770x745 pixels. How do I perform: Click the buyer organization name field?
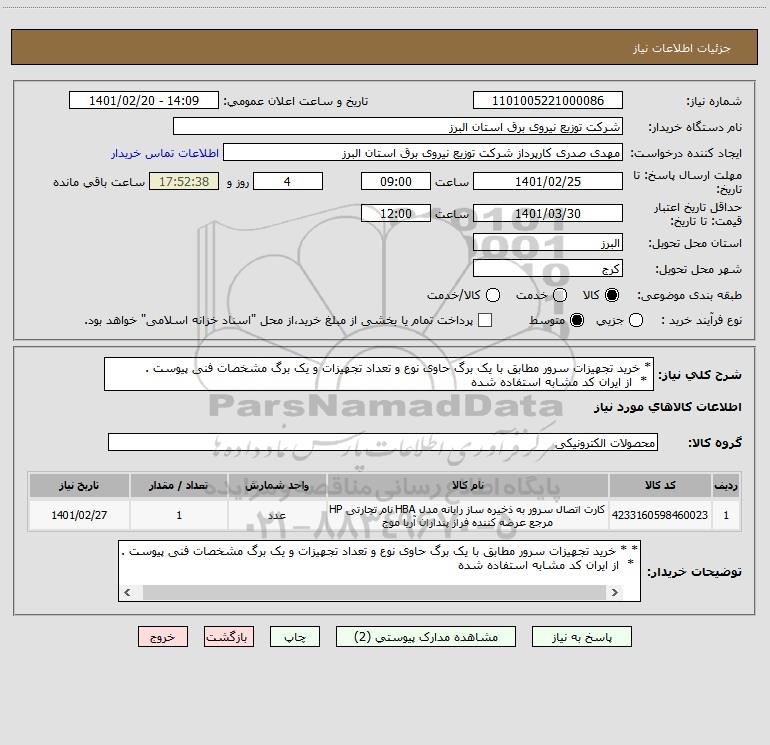coord(398,126)
